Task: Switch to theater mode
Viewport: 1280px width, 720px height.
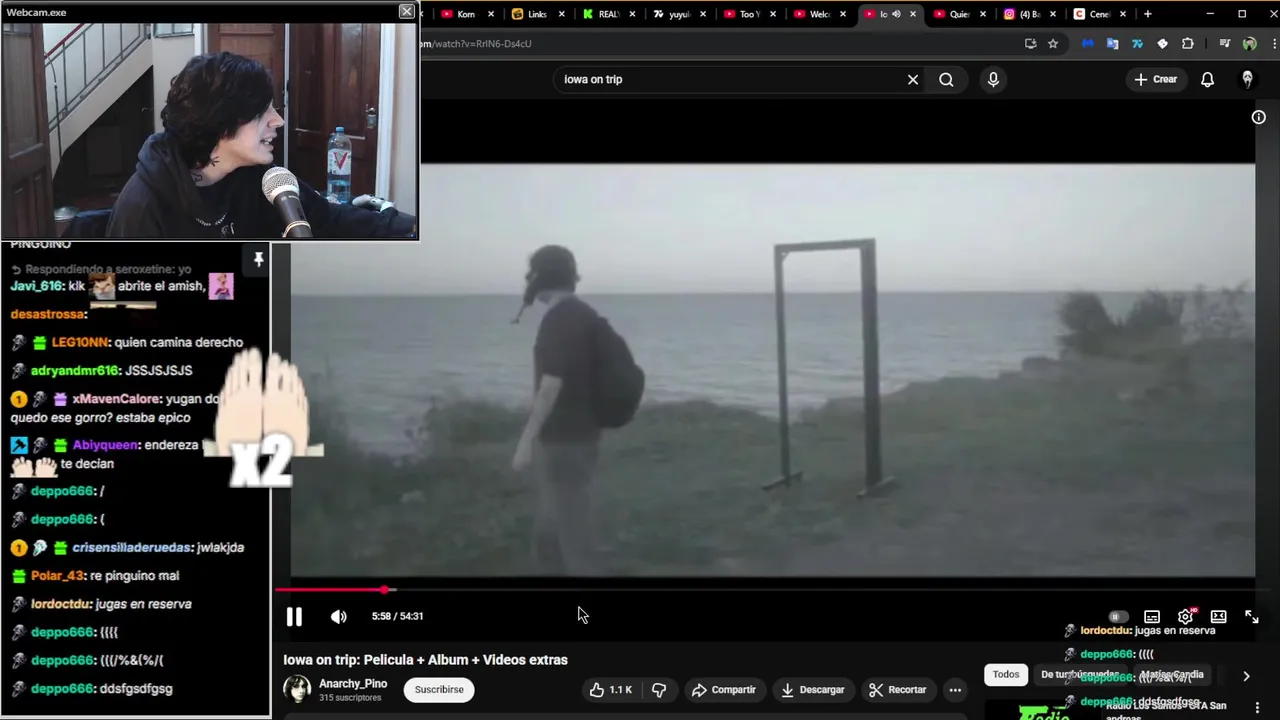Action: (1218, 617)
